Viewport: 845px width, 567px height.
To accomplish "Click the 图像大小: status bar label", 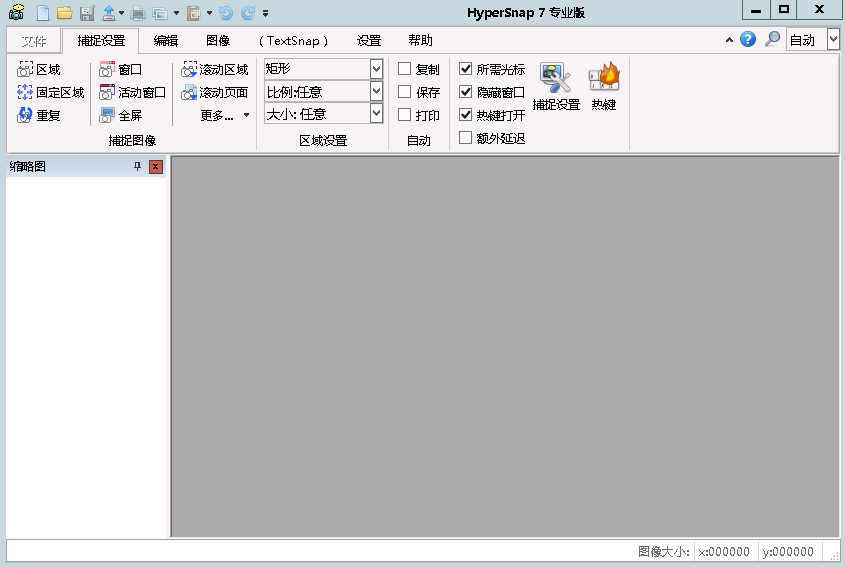I will click(x=663, y=551).
